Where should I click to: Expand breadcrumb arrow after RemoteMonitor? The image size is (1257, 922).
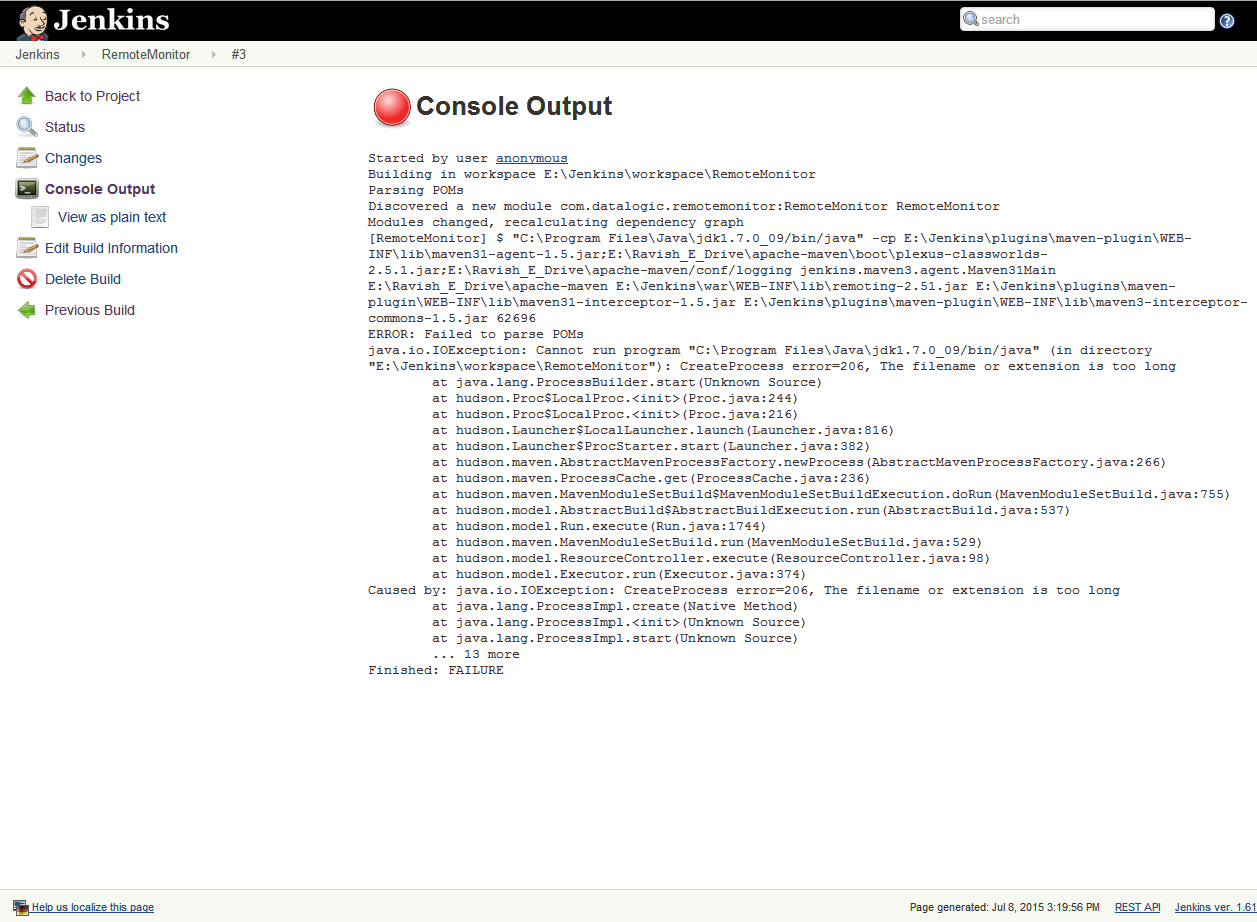tap(213, 55)
